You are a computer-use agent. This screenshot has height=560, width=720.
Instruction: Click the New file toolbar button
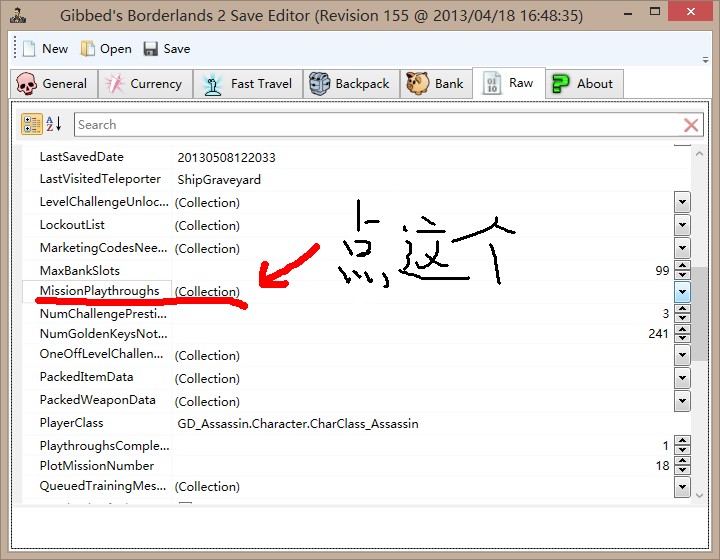(x=45, y=49)
